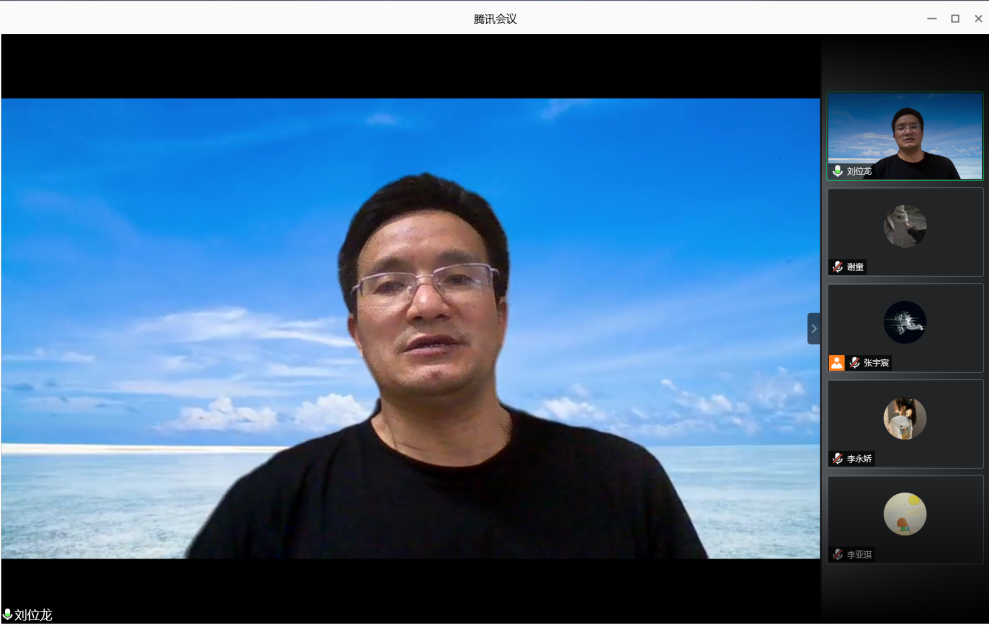Viewport: 989px width, 625px height.
Task: Select 刘位龙's video thumbnail in the sidebar
Action: tap(904, 136)
